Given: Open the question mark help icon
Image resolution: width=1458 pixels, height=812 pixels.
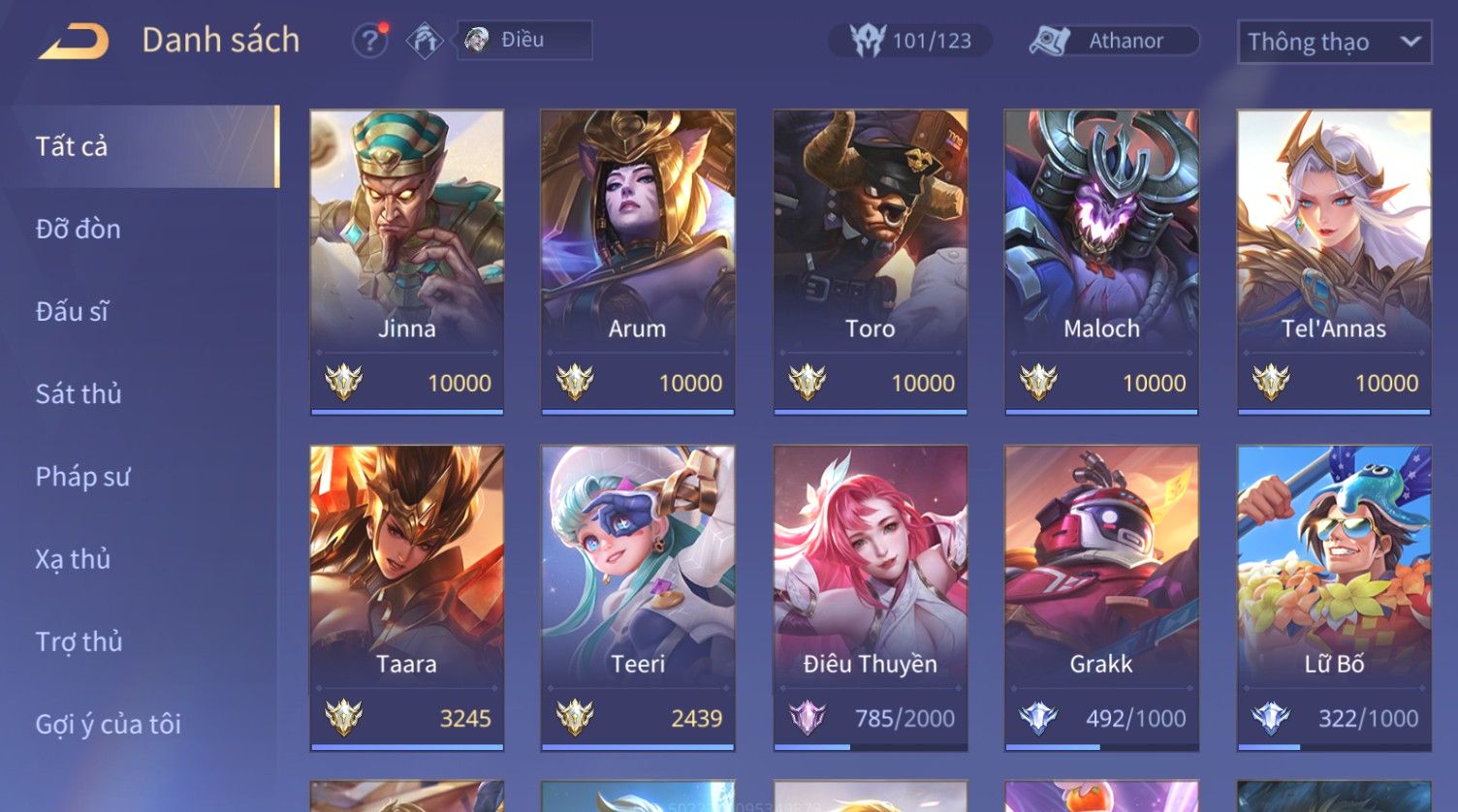Looking at the screenshot, I should (x=369, y=41).
